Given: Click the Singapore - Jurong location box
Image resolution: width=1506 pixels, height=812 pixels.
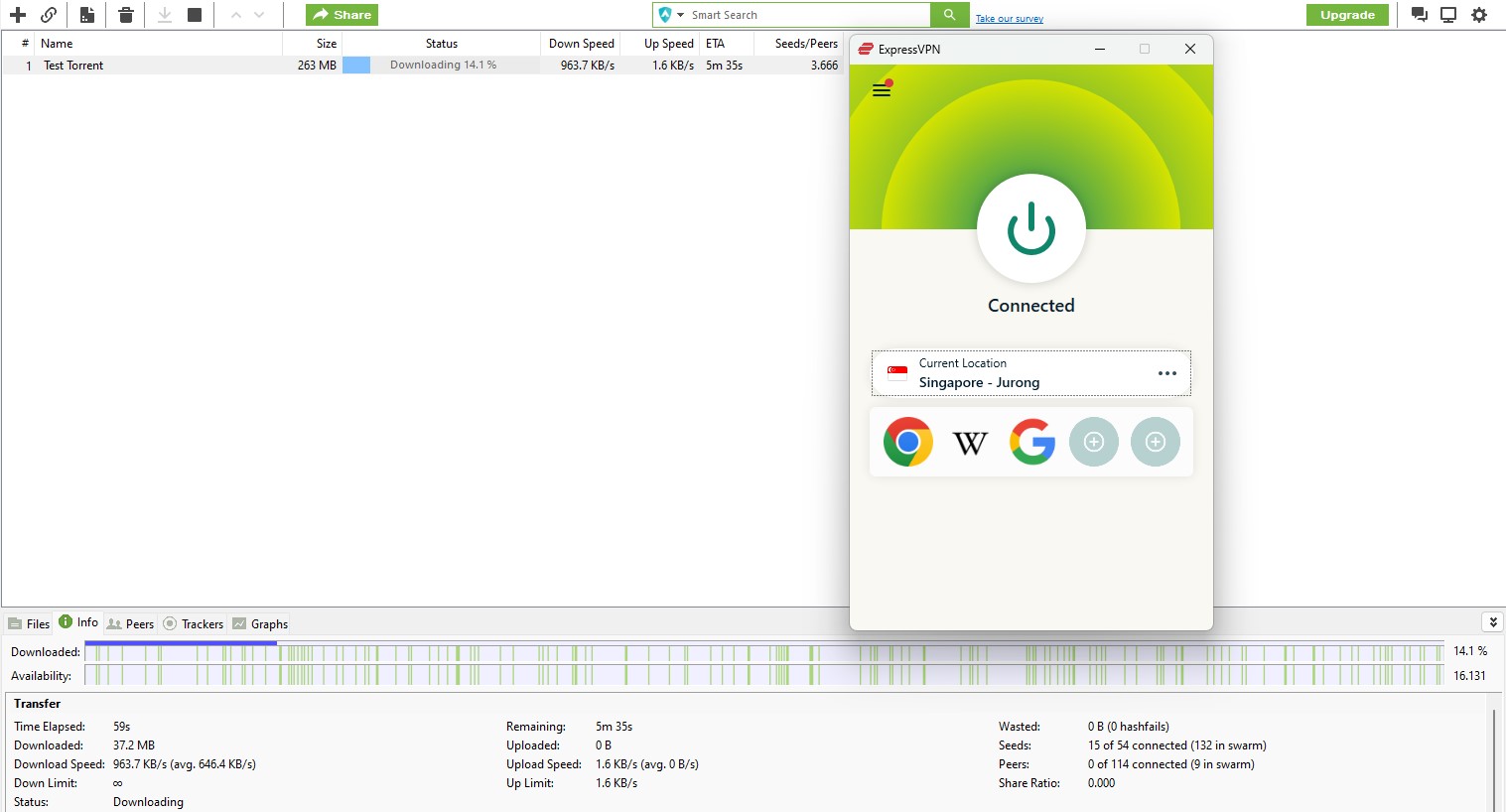Looking at the screenshot, I should pos(1030,373).
